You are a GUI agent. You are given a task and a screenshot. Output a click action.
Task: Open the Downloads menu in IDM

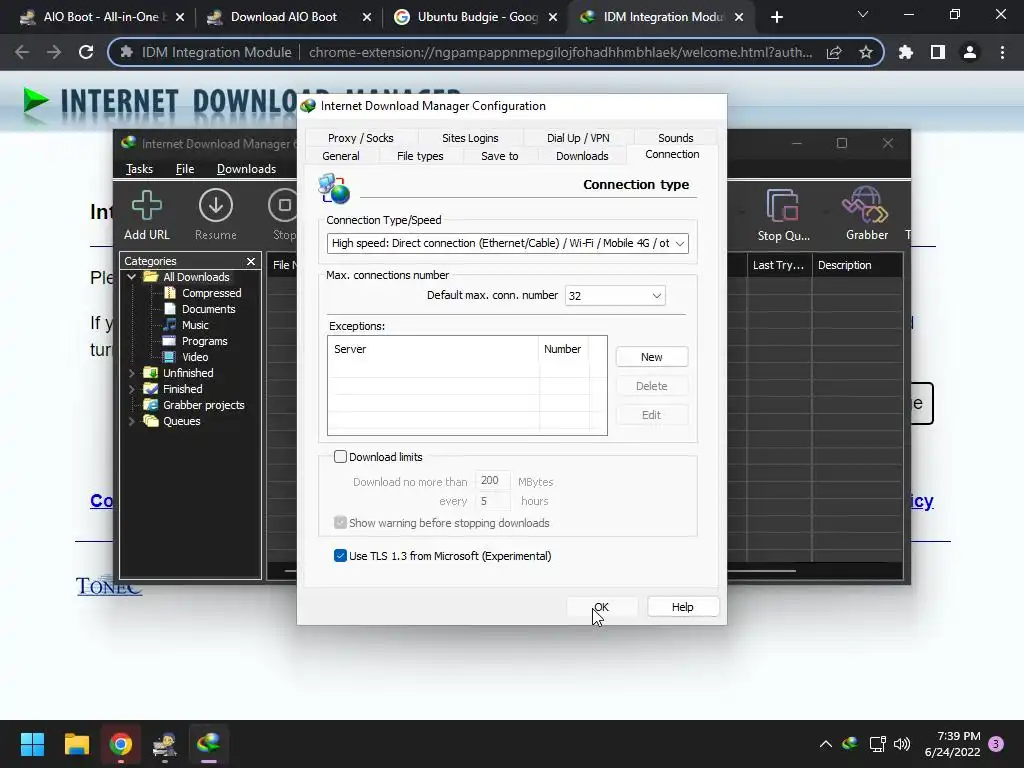[246, 169]
